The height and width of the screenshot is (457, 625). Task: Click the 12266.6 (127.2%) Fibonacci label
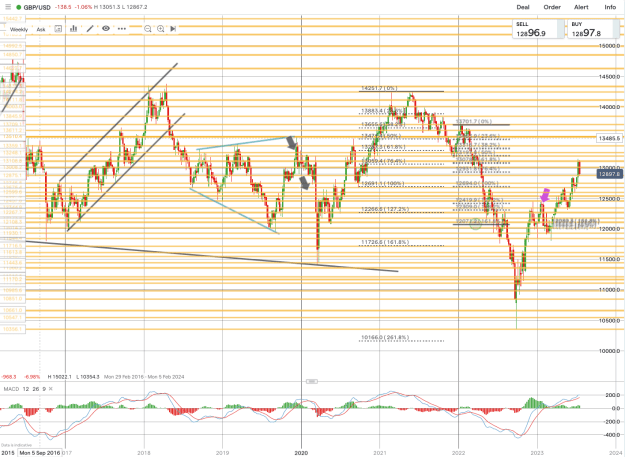point(385,209)
